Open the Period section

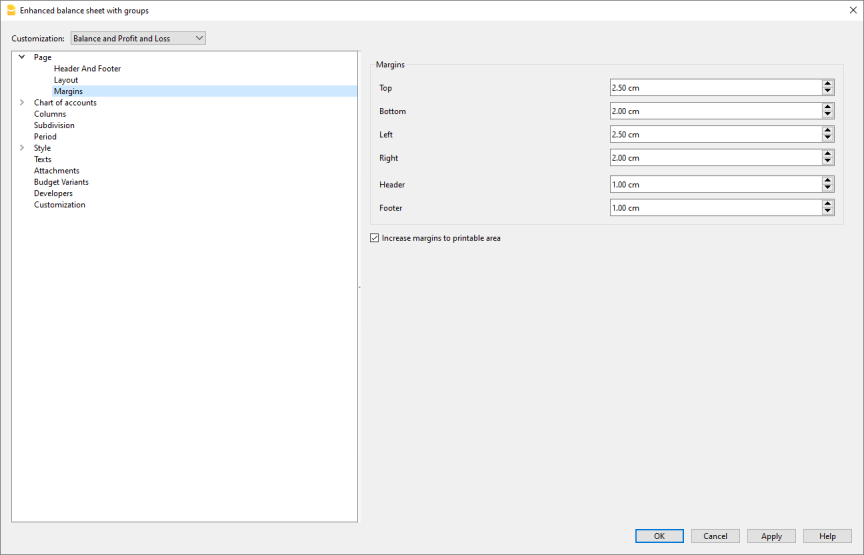tap(45, 137)
